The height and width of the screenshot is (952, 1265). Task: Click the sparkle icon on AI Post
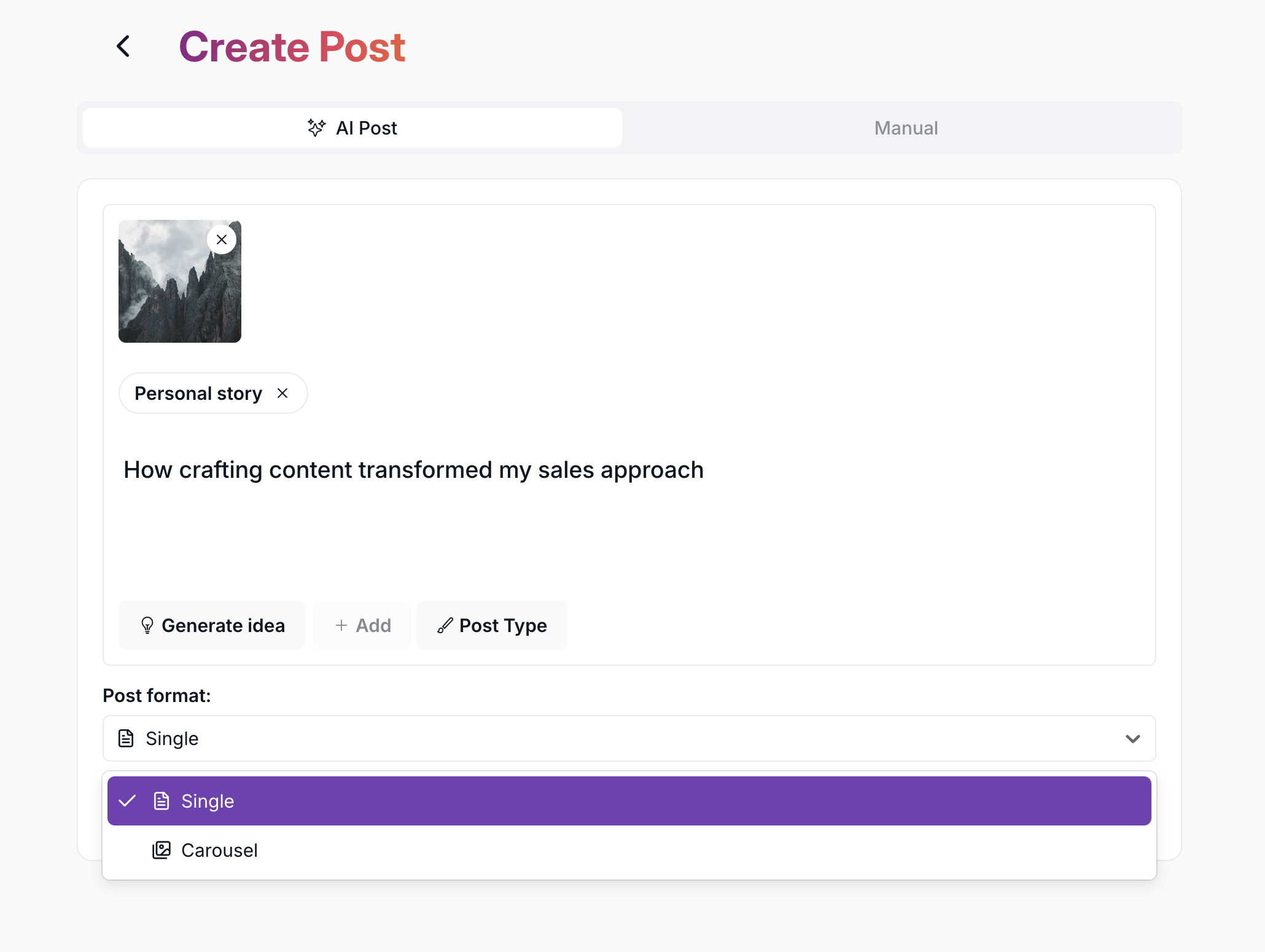click(316, 128)
